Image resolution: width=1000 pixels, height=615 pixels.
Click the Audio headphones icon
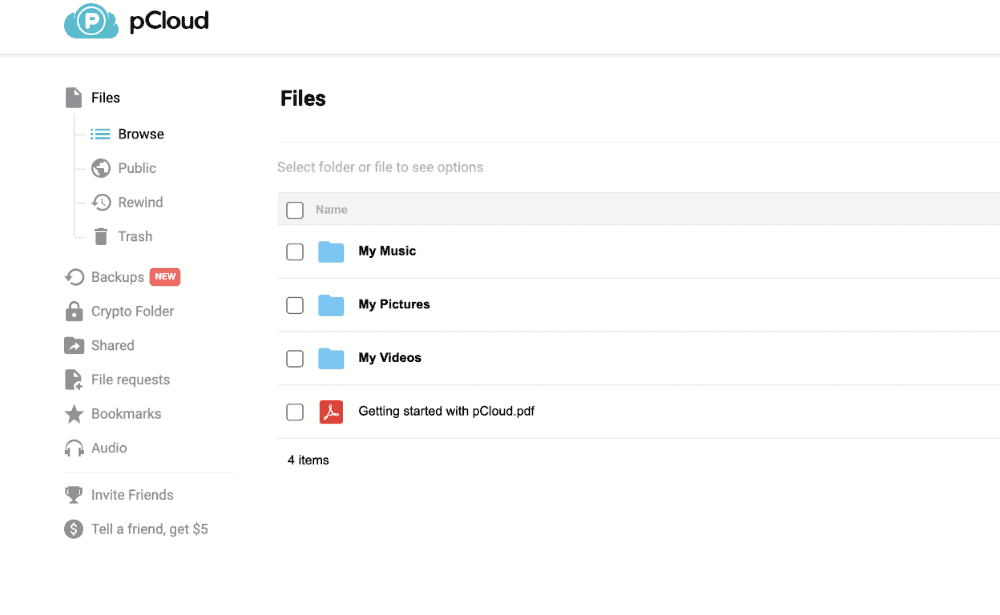tap(74, 449)
